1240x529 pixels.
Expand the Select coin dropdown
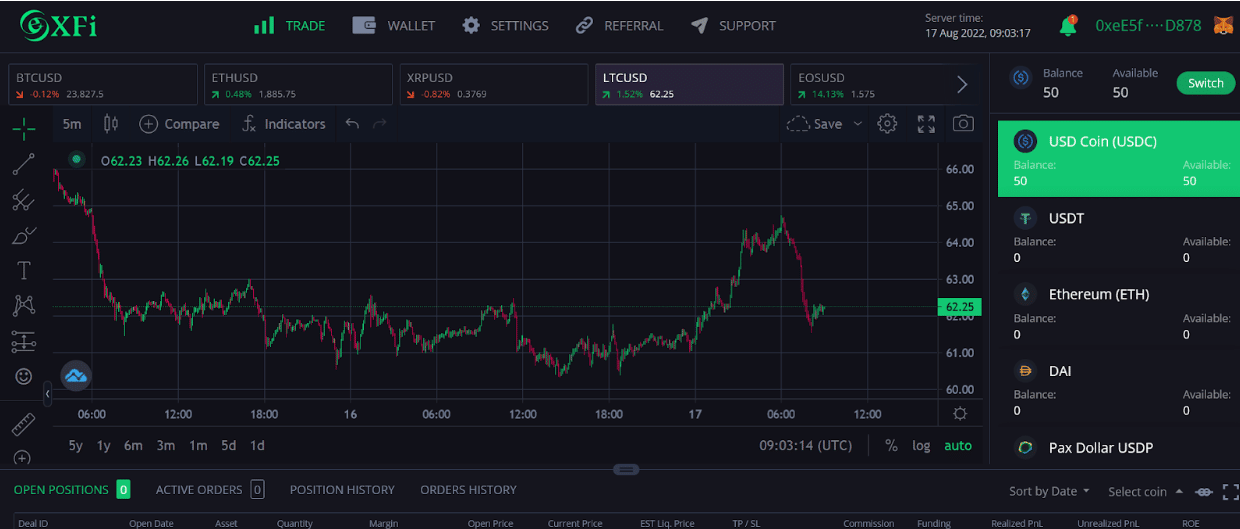pyautogui.click(x=1145, y=491)
